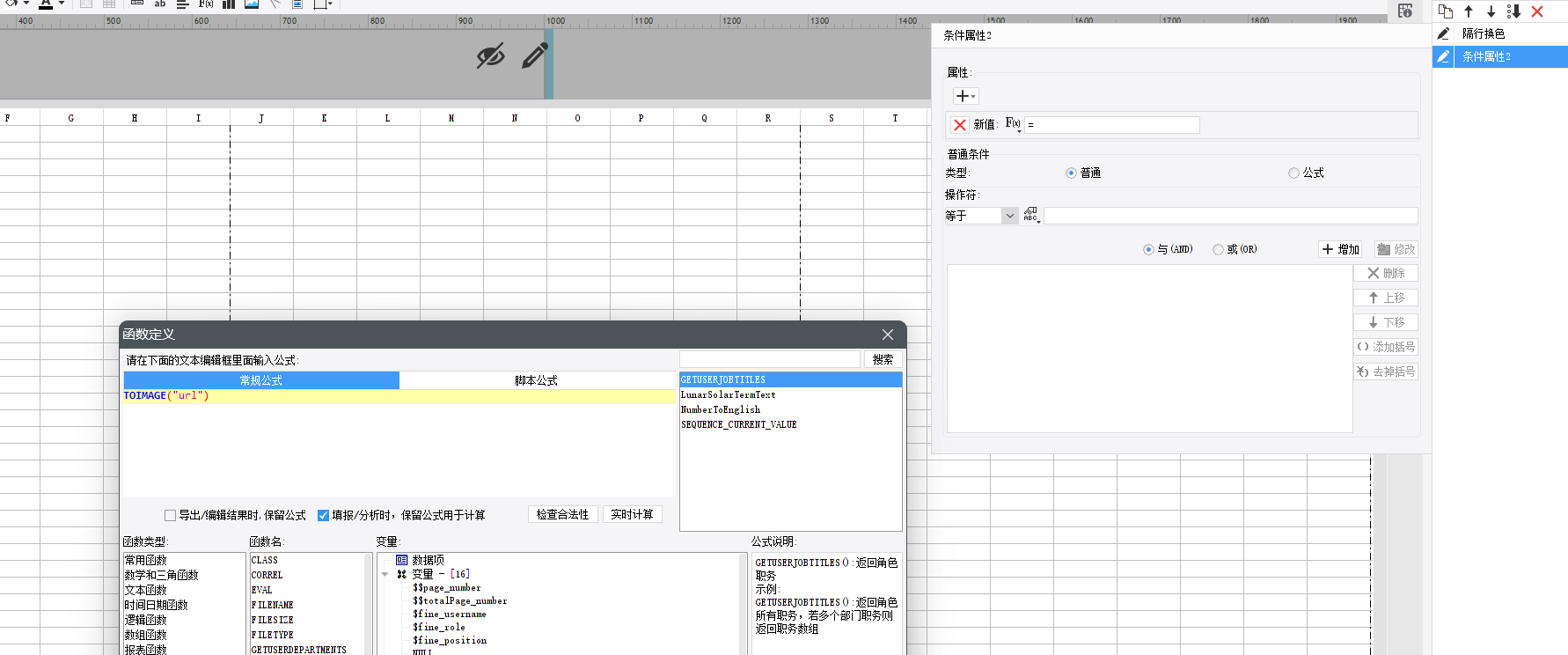1568x655 pixels.
Task: Select 常用函数 in the function type list
Action: [x=184, y=560]
